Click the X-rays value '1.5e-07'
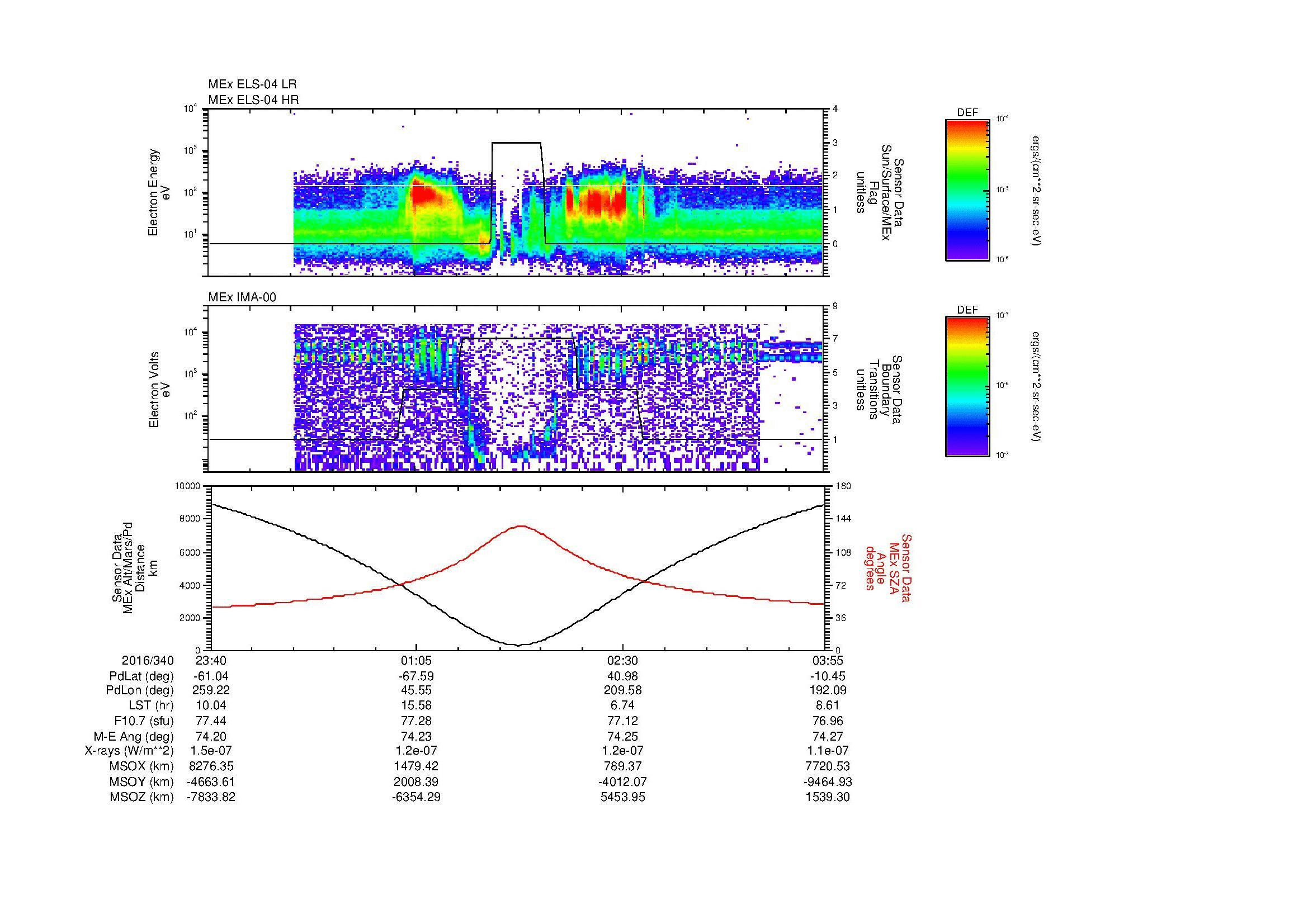This screenshot has height=924, width=1308. (x=211, y=751)
